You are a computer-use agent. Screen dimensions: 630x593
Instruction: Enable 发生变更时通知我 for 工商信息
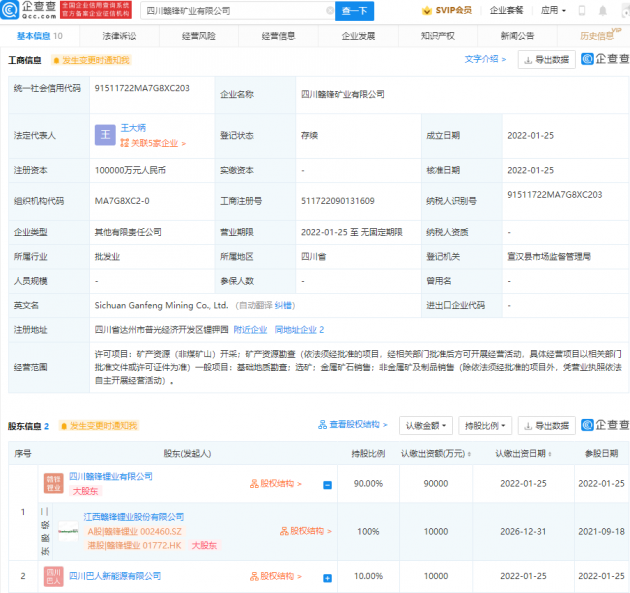click(x=92, y=60)
